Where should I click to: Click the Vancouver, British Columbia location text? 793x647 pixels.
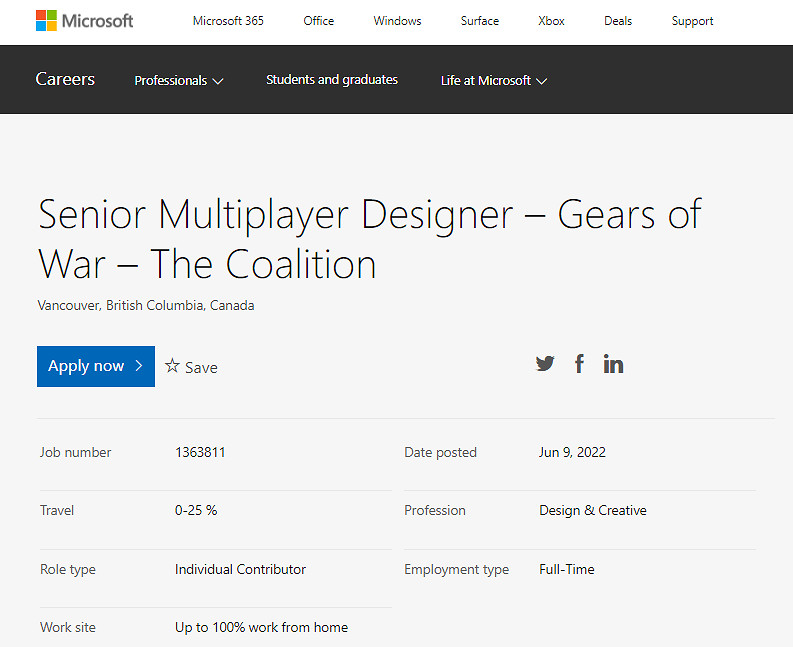point(146,305)
